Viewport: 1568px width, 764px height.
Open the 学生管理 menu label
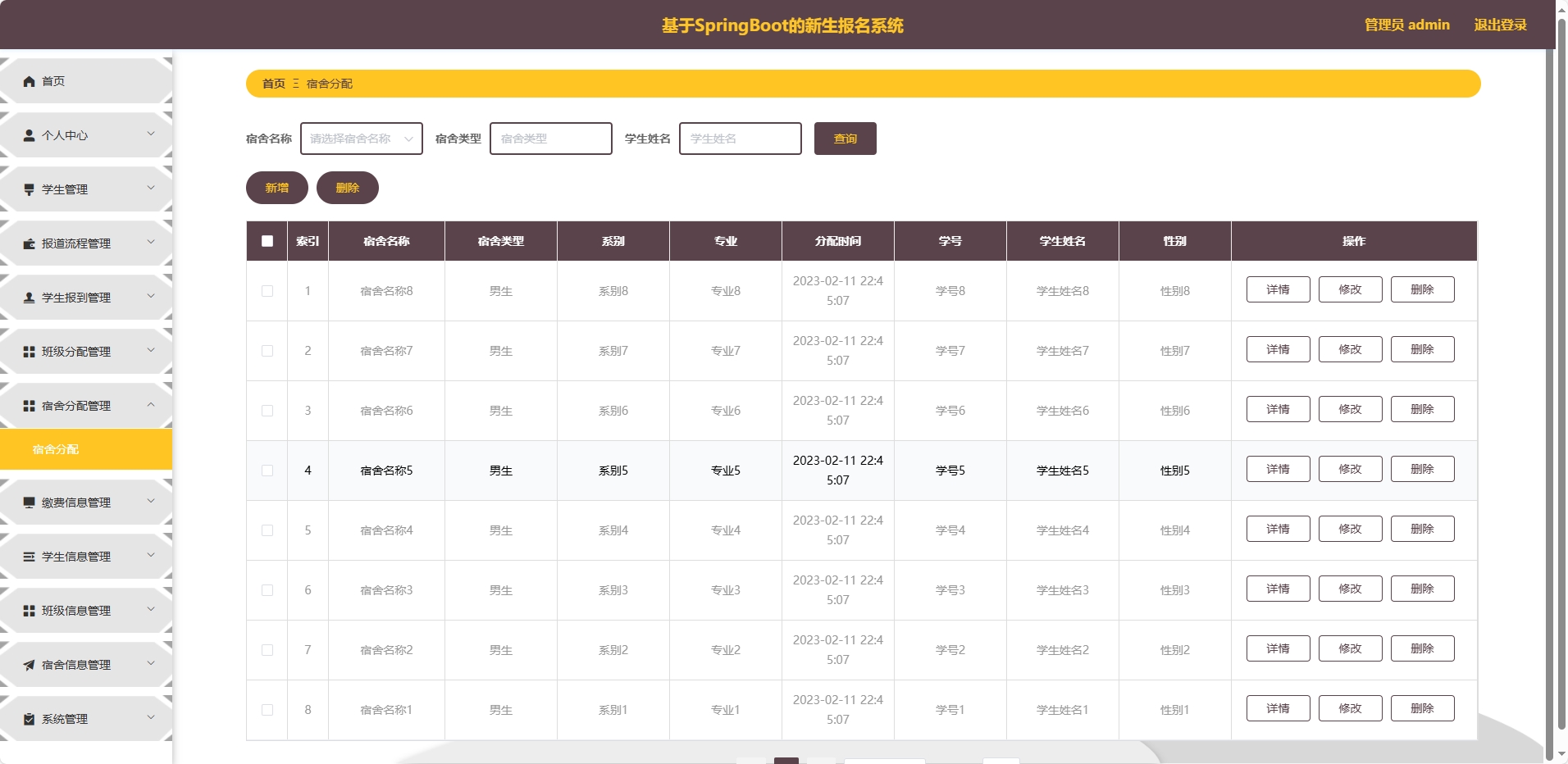(65, 189)
